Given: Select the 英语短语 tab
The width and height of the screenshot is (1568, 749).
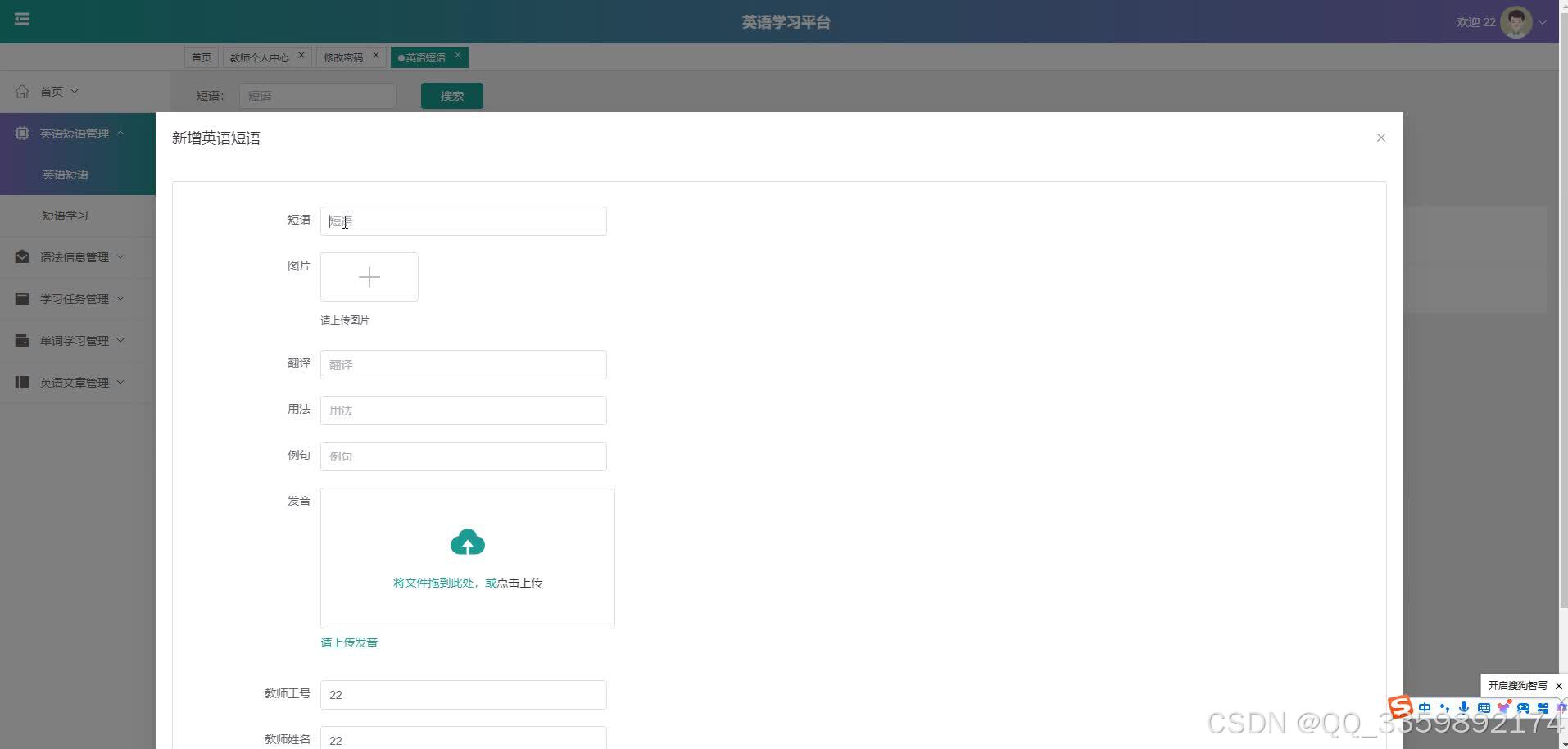Looking at the screenshot, I should (425, 57).
